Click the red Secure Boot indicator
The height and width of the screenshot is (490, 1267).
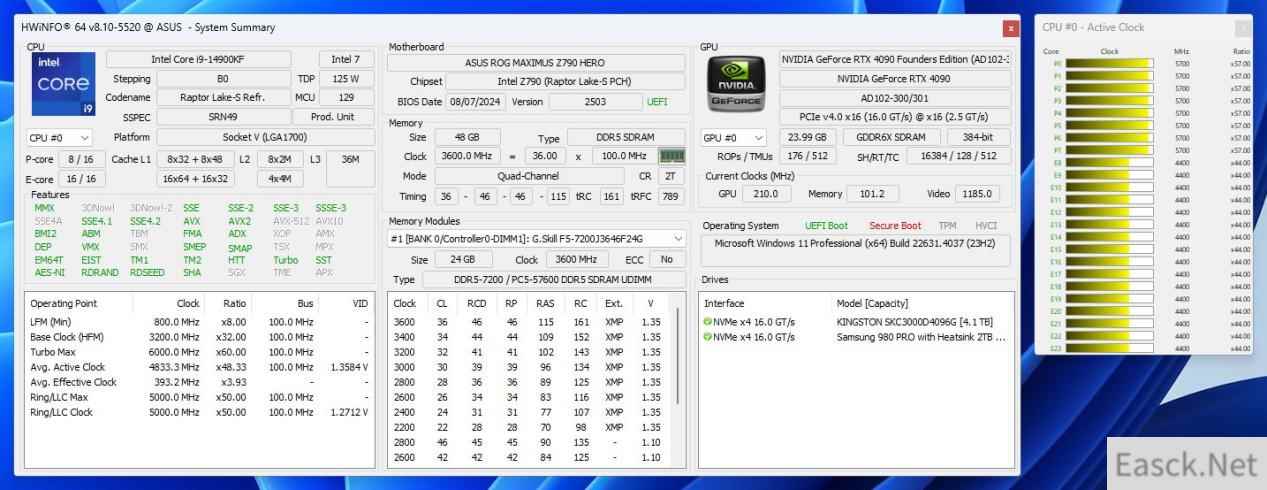coord(895,226)
